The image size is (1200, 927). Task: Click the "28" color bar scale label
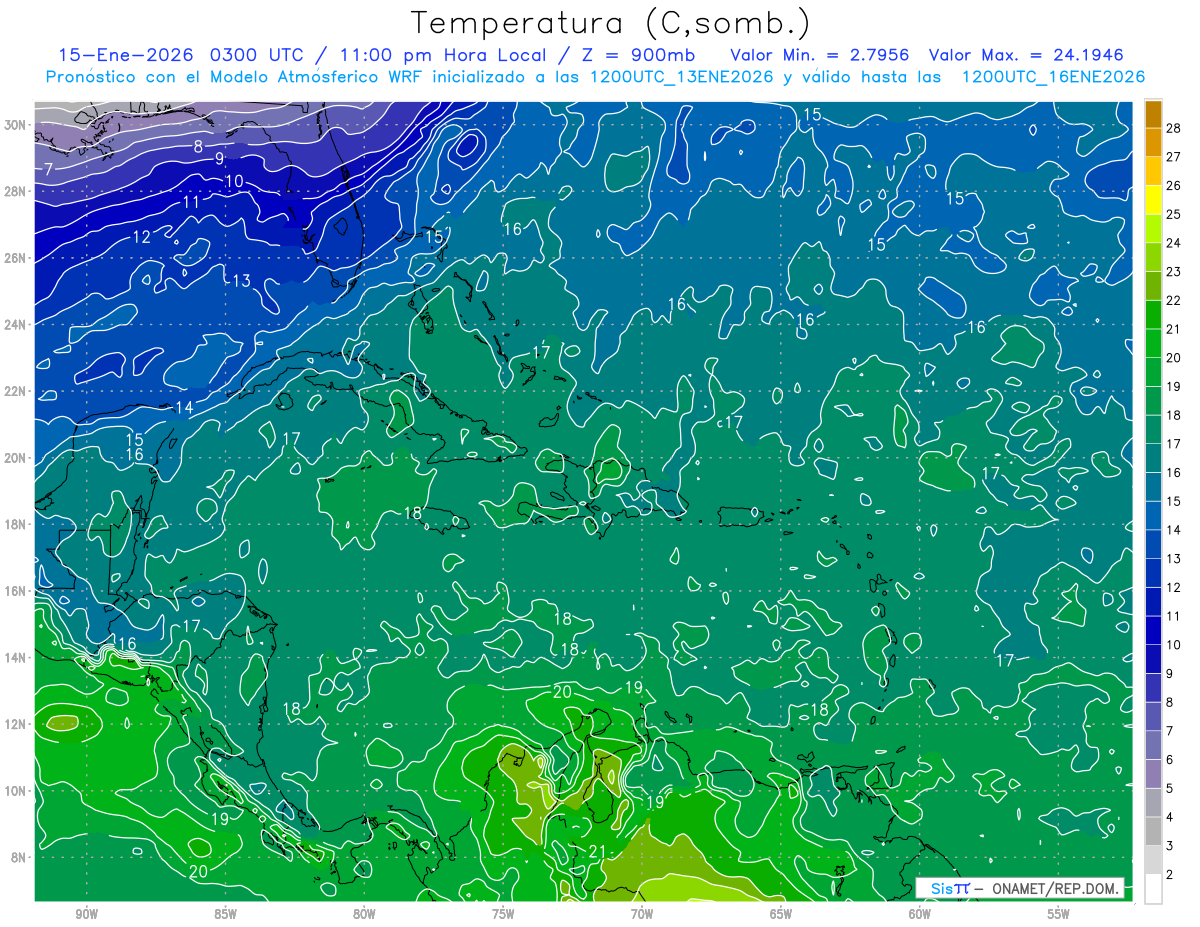(x=1174, y=128)
